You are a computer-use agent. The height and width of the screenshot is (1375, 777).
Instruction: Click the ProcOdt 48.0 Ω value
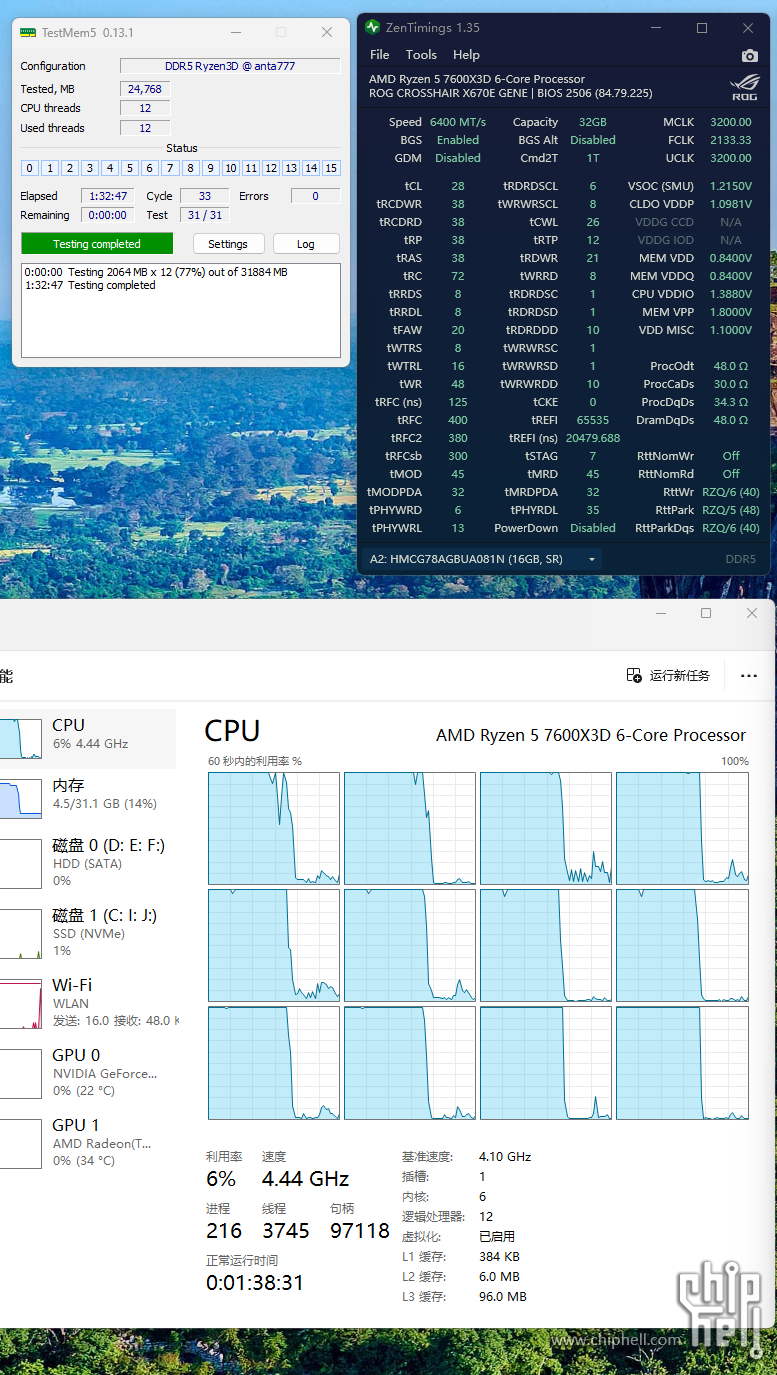[x=731, y=366]
